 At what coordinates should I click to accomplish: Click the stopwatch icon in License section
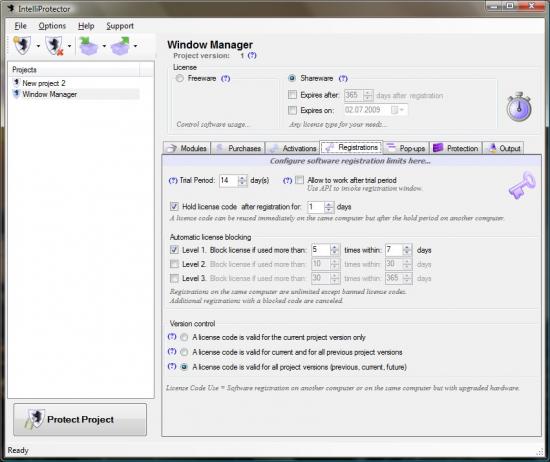519,107
